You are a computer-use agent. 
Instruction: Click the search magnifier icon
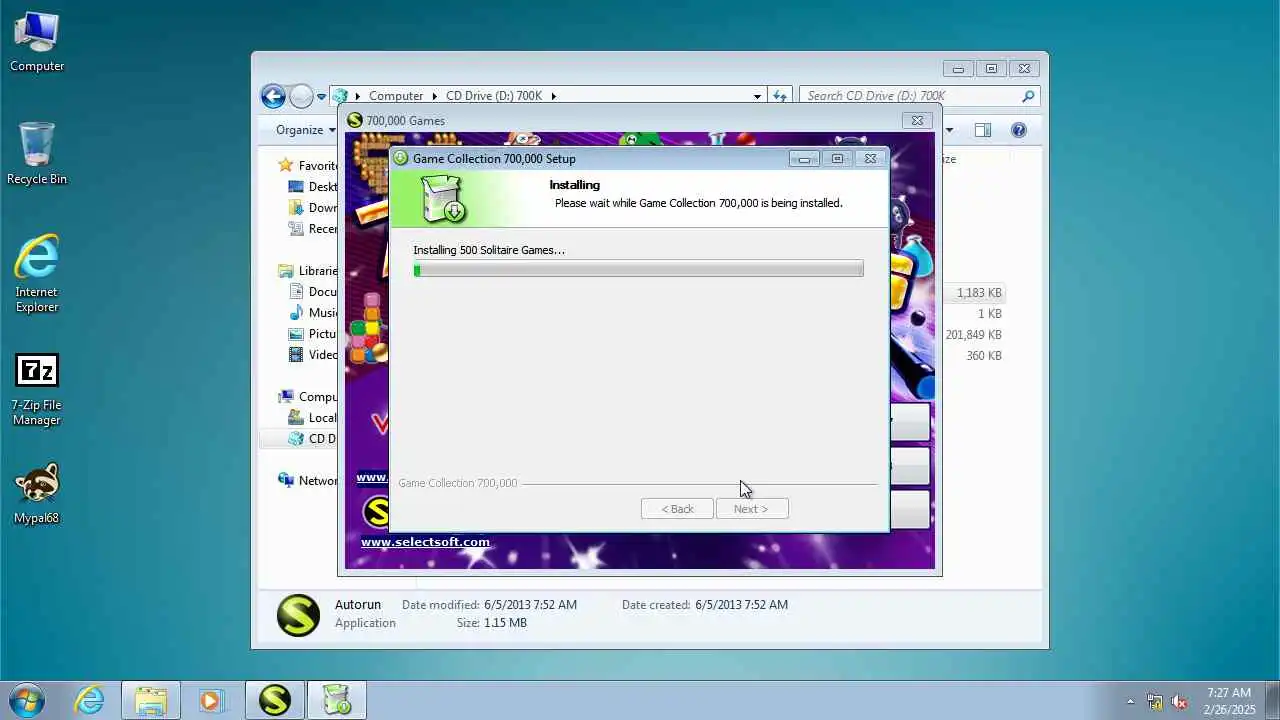click(1028, 96)
